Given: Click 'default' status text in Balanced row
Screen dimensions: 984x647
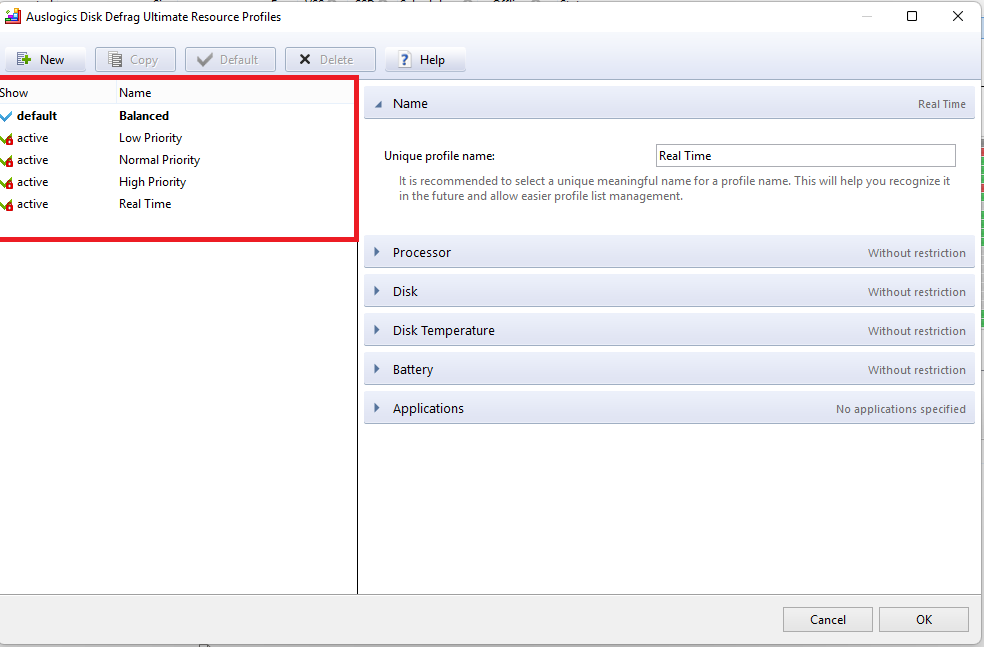Looking at the screenshot, I should click(x=37, y=116).
